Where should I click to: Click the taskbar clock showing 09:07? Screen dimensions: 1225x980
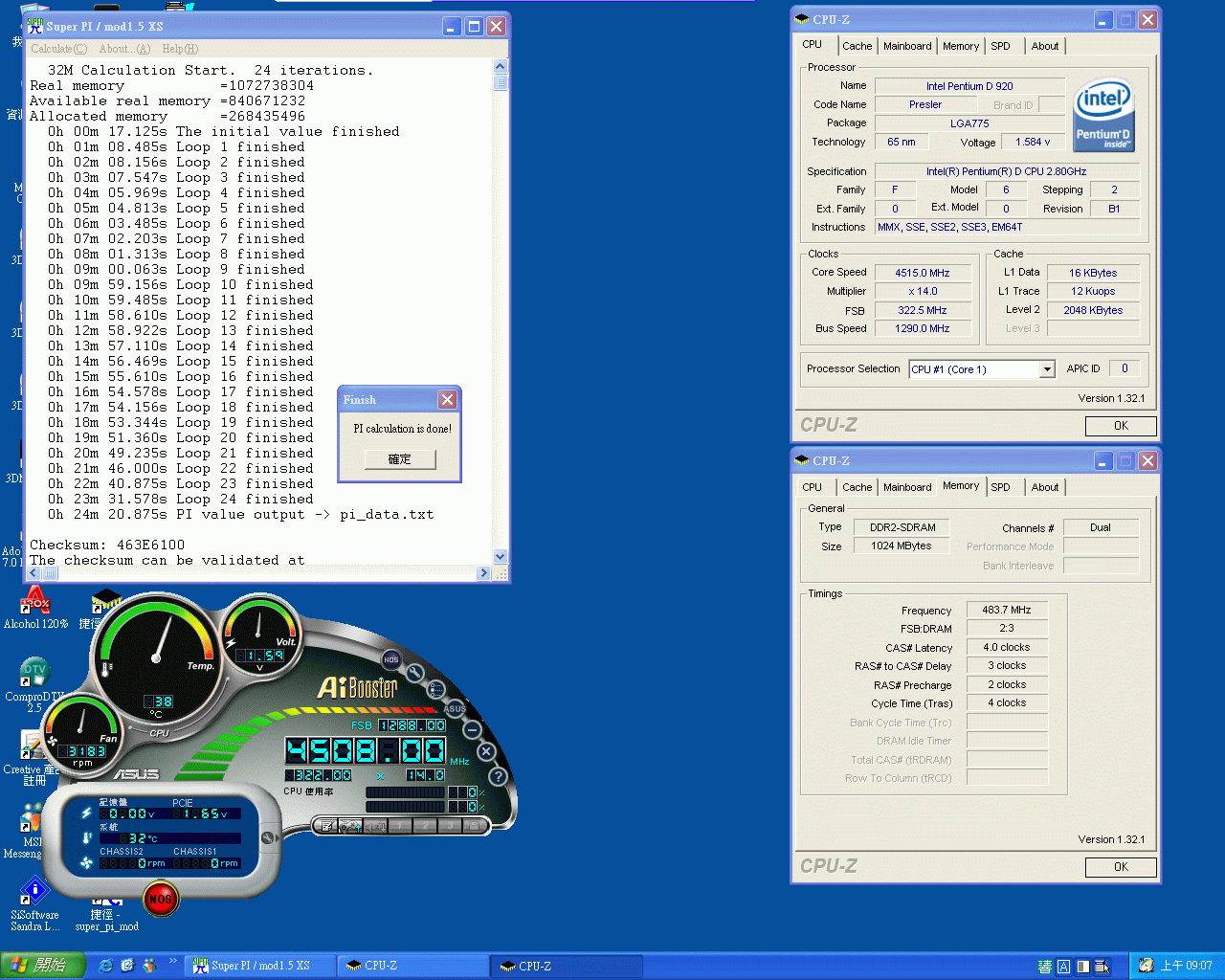[1186, 966]
